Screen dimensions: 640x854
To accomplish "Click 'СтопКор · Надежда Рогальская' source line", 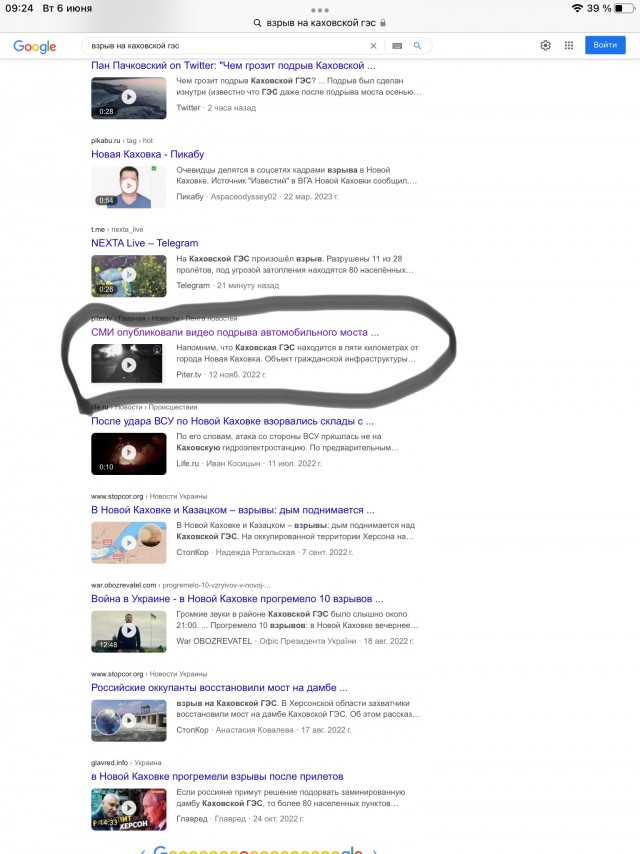I will 264,552.
